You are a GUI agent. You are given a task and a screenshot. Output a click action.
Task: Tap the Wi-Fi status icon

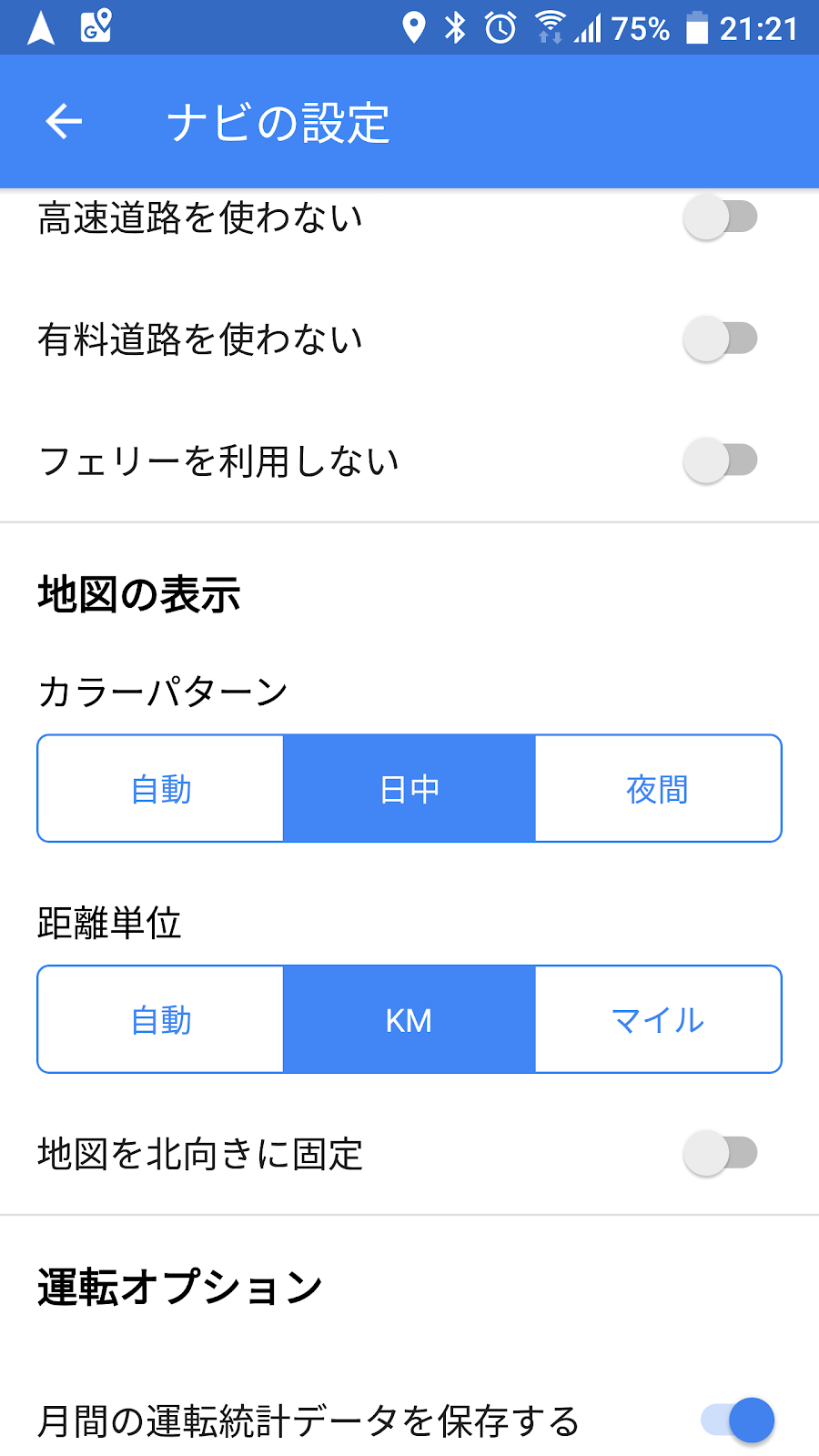(x=549, y=27)
